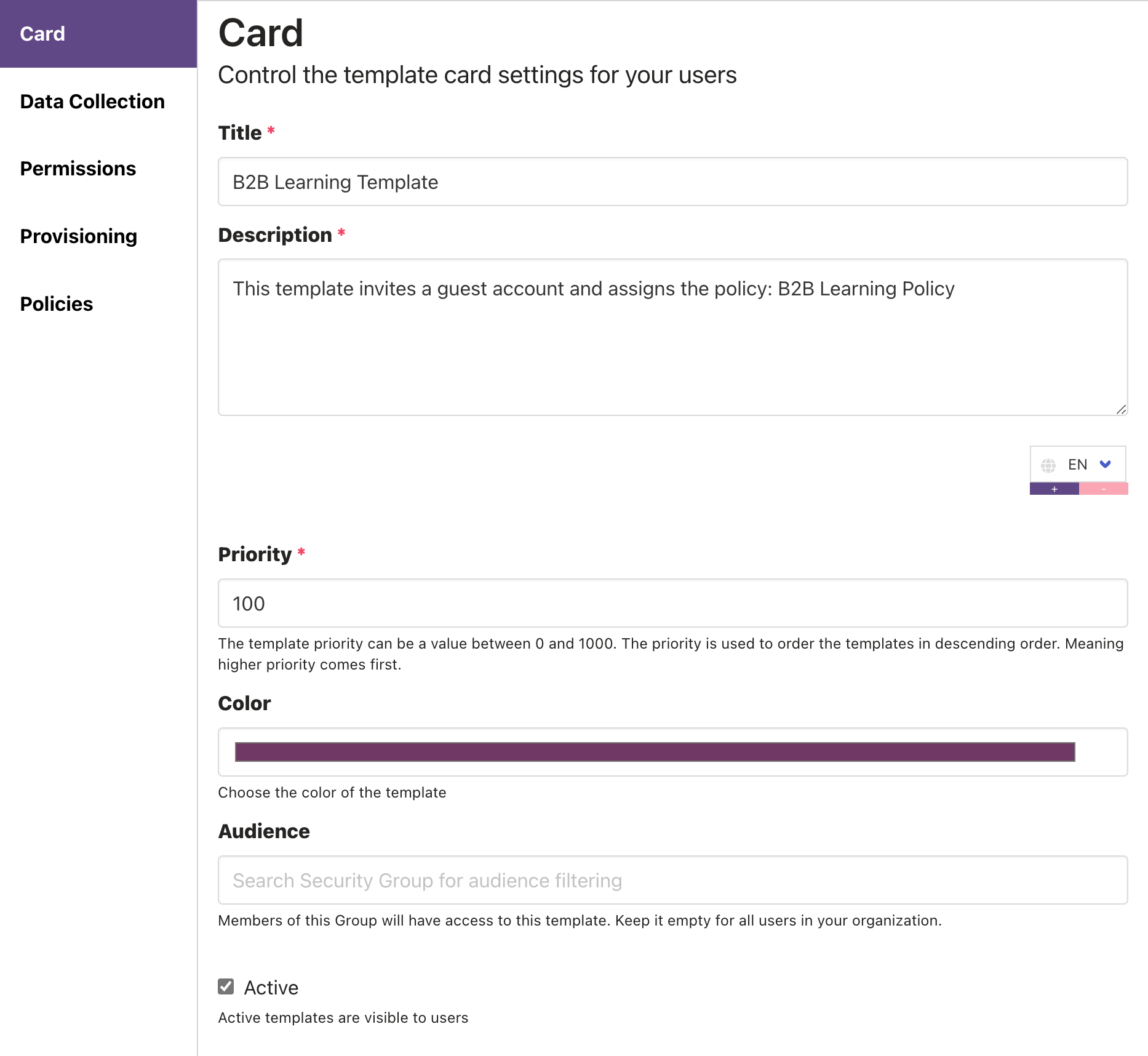Toggle the Active checkbox
The height and width of the screenshot is (1056, 1148).
[226, 986]
